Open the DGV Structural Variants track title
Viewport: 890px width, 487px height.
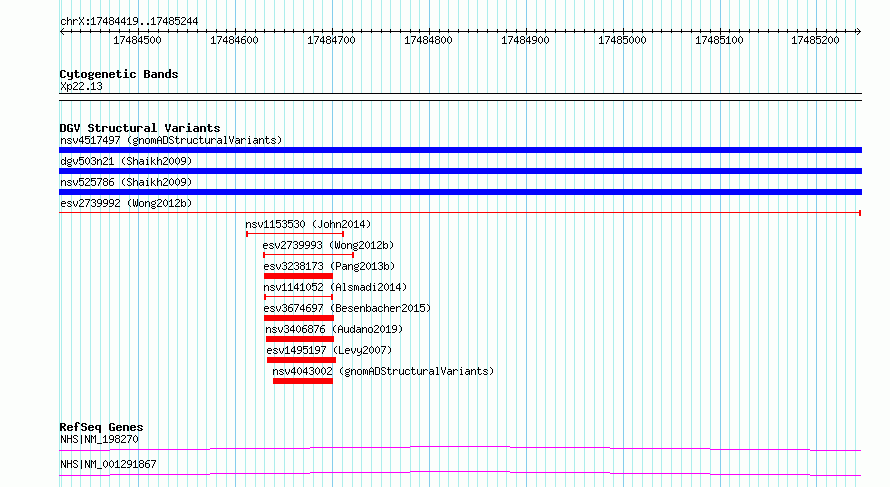point(140,128)
